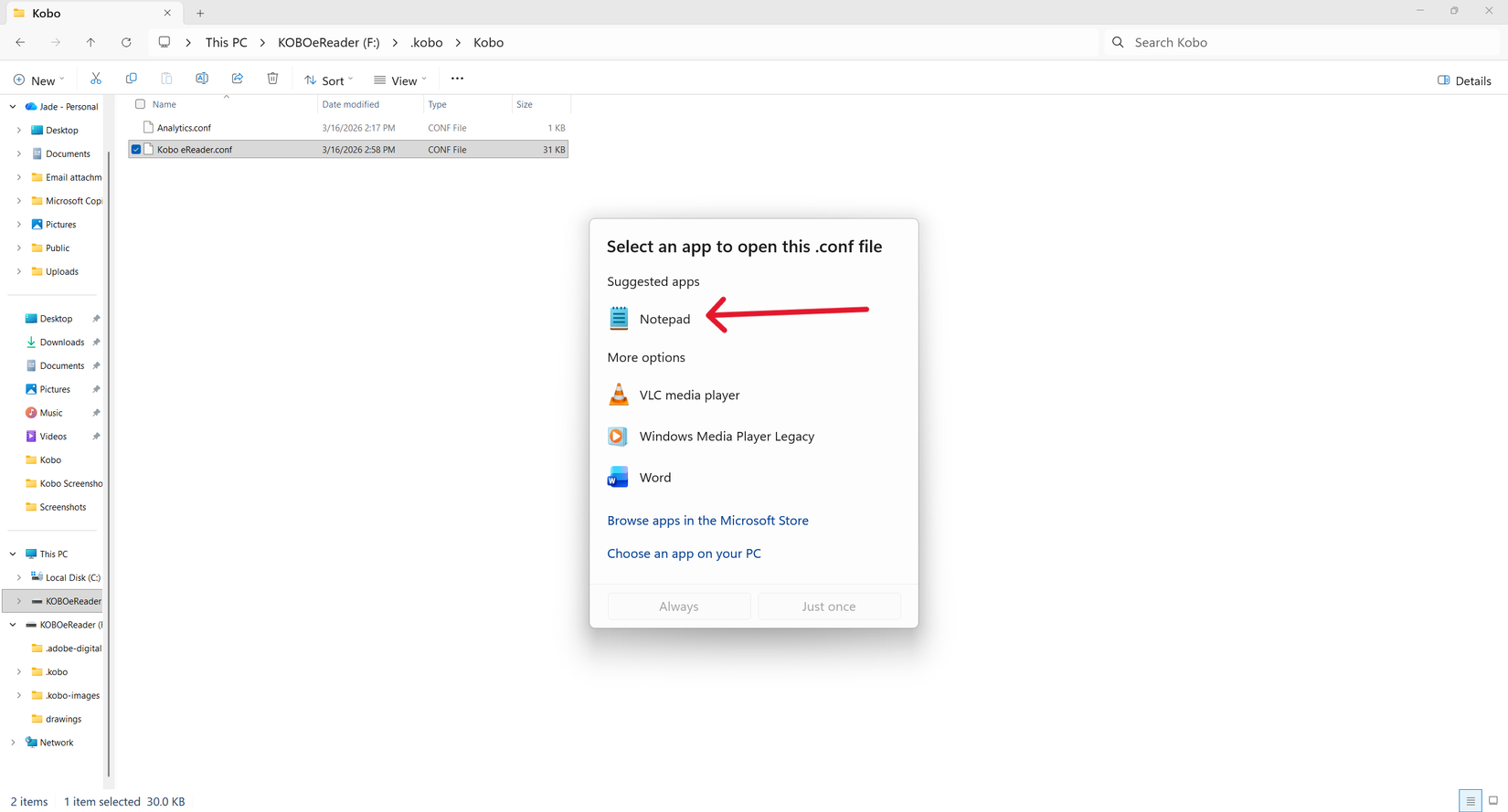Expand the Microsoft Copi folder node
1508x812 pixels.
coord(18,201)
